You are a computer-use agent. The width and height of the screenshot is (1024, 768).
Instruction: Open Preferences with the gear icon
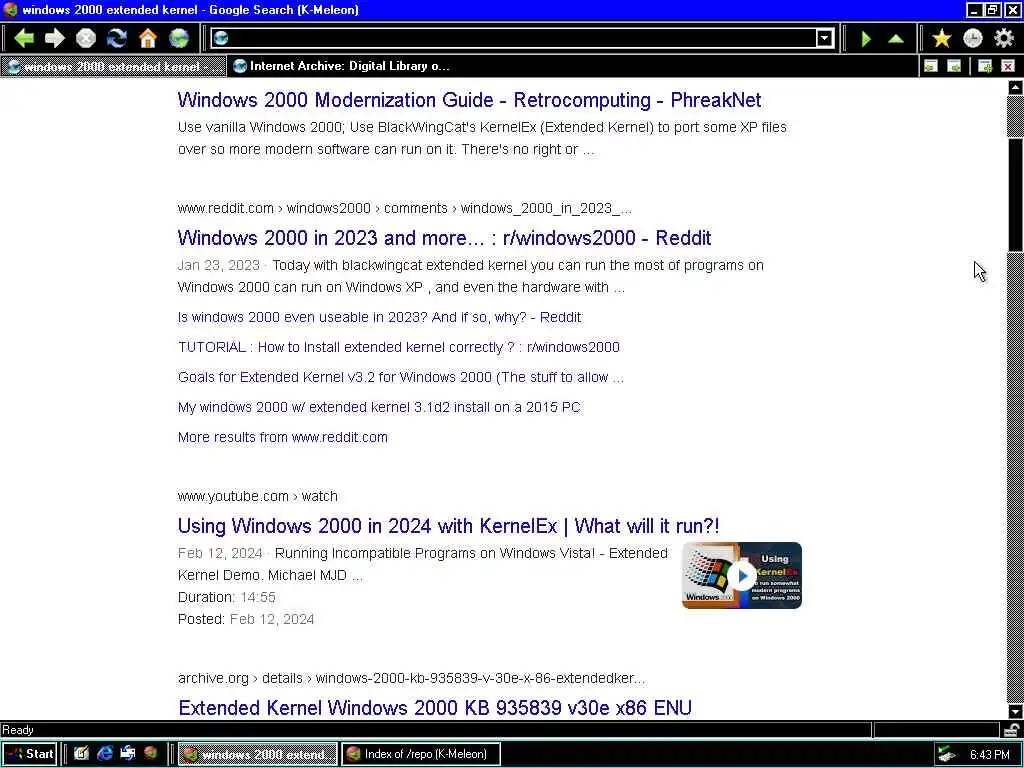pos(1004,39)
